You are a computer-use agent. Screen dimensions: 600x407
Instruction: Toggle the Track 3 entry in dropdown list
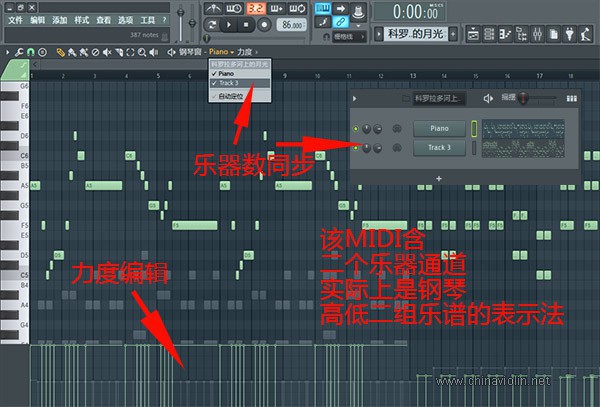(x=240, y=83)
